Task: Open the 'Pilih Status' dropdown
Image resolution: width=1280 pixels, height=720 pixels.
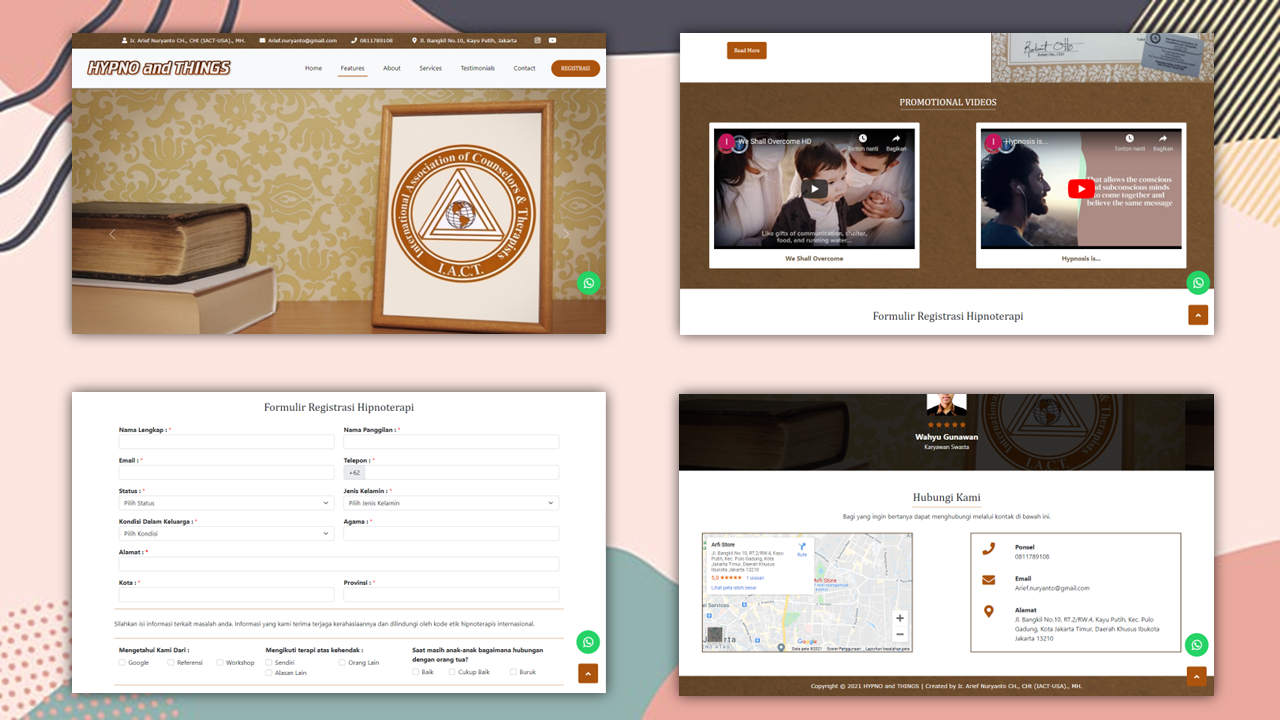Action: [226, 503]
